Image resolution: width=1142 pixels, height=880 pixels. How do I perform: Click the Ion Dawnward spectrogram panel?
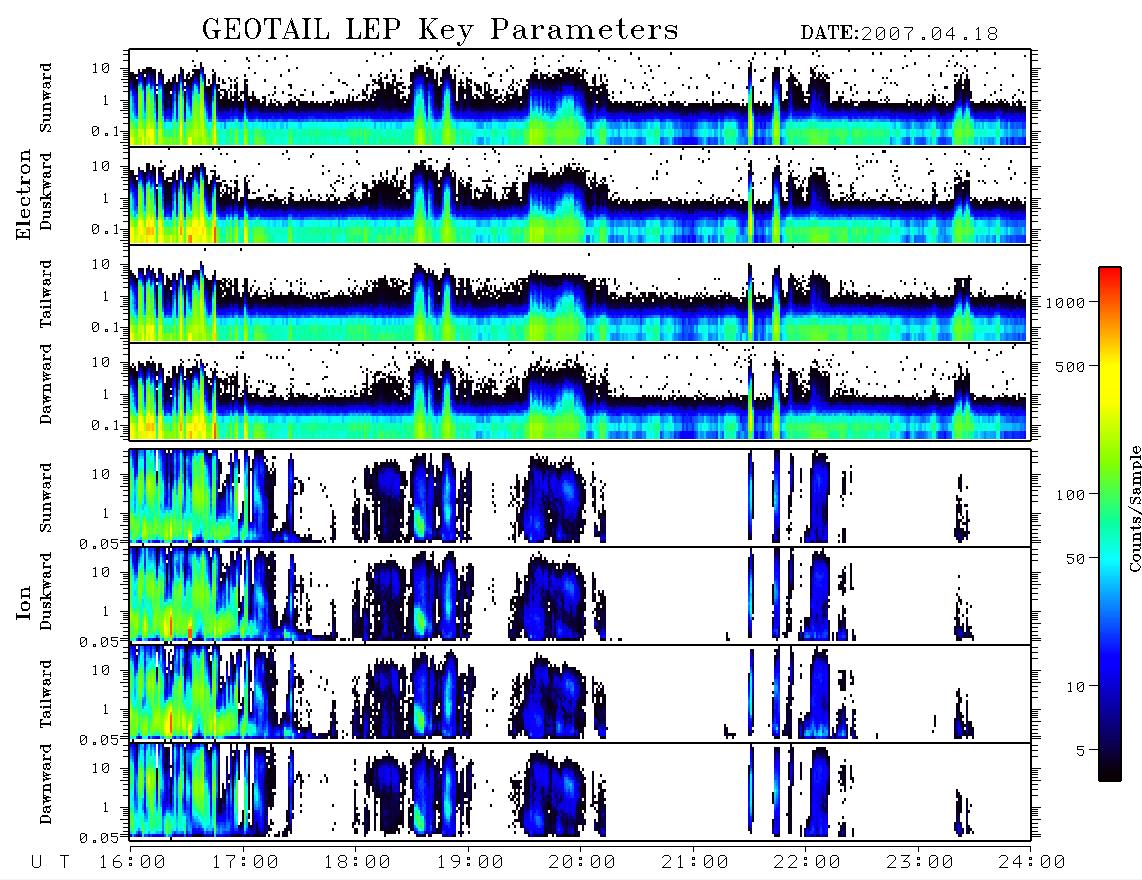[x=580, y=792]
